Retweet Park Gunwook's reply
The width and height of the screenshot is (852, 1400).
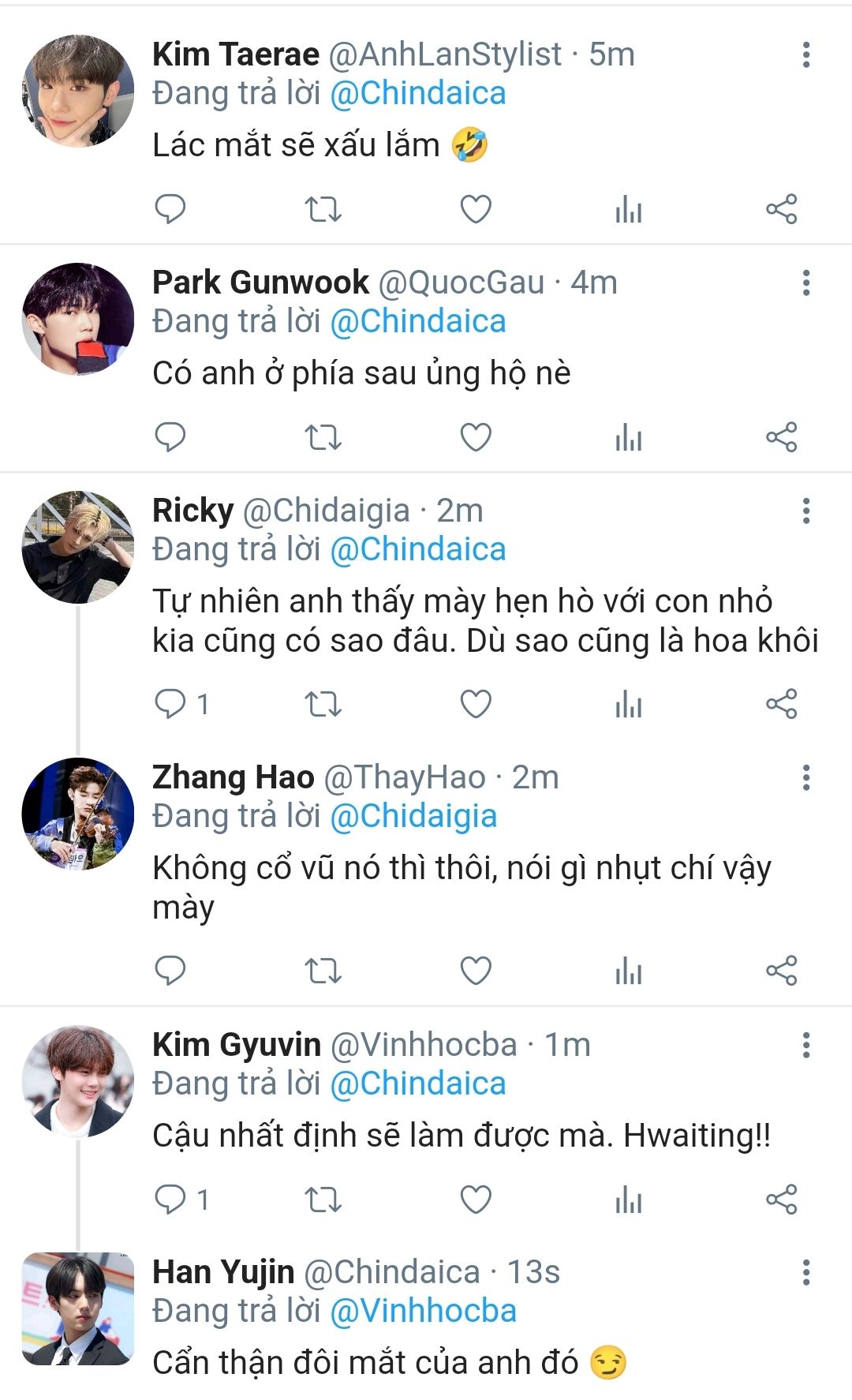coord(323,437)
